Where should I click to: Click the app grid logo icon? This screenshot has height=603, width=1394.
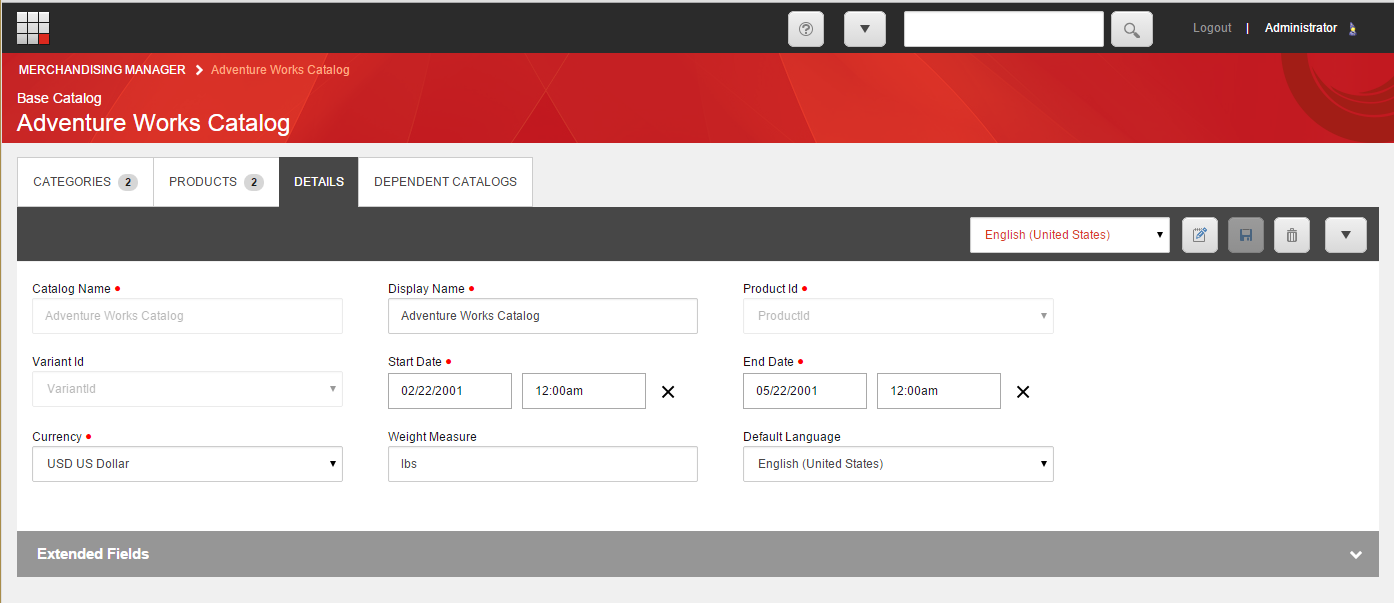click(33, 28)
